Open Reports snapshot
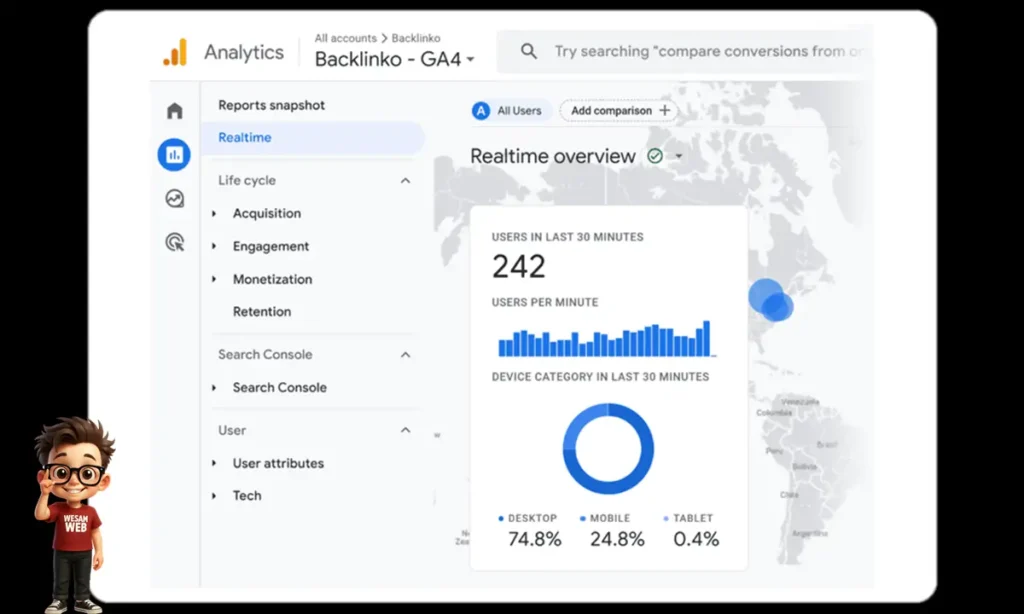This screenshot has width=1024, height=614. [271, 105]
